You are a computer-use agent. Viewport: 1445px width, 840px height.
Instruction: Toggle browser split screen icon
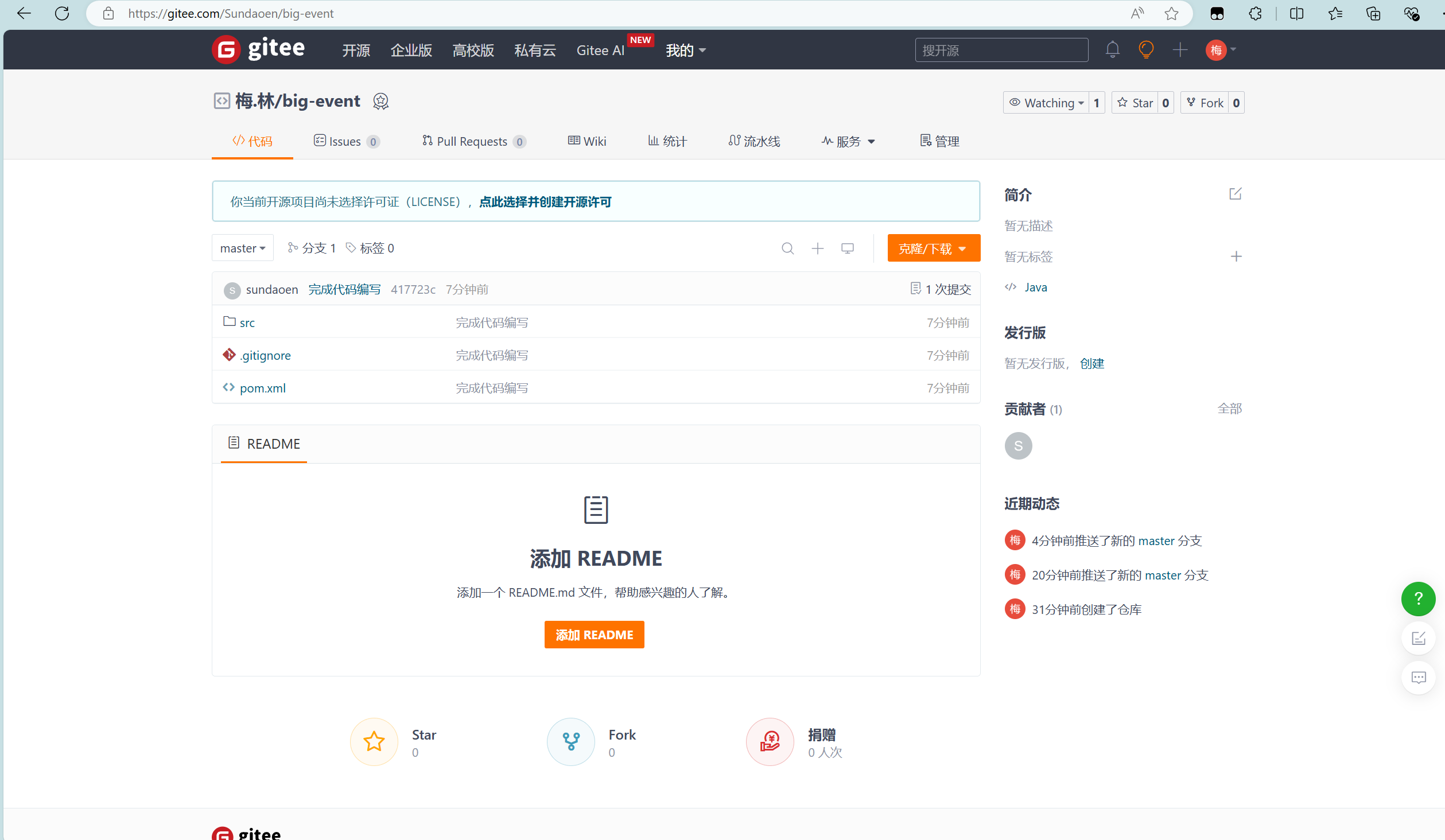click(x=1296, y=13)
